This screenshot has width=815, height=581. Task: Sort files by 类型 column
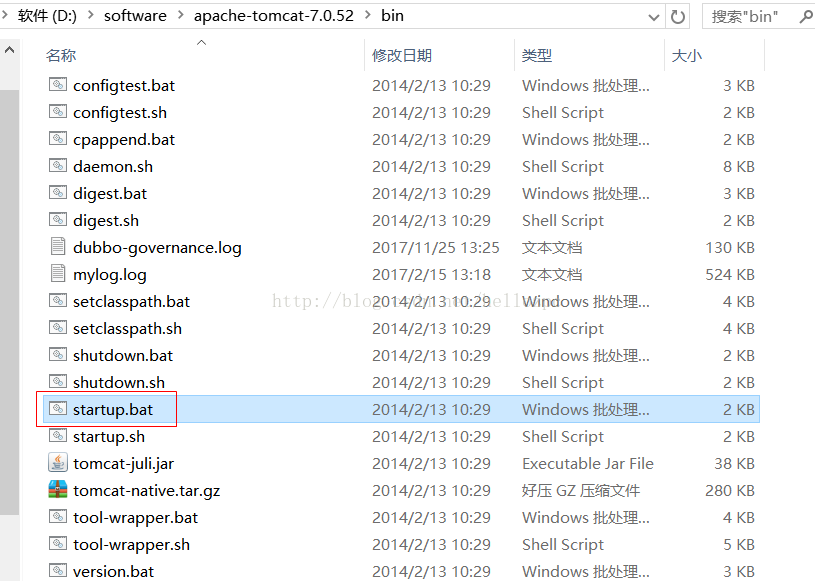(x=537, y=55)
